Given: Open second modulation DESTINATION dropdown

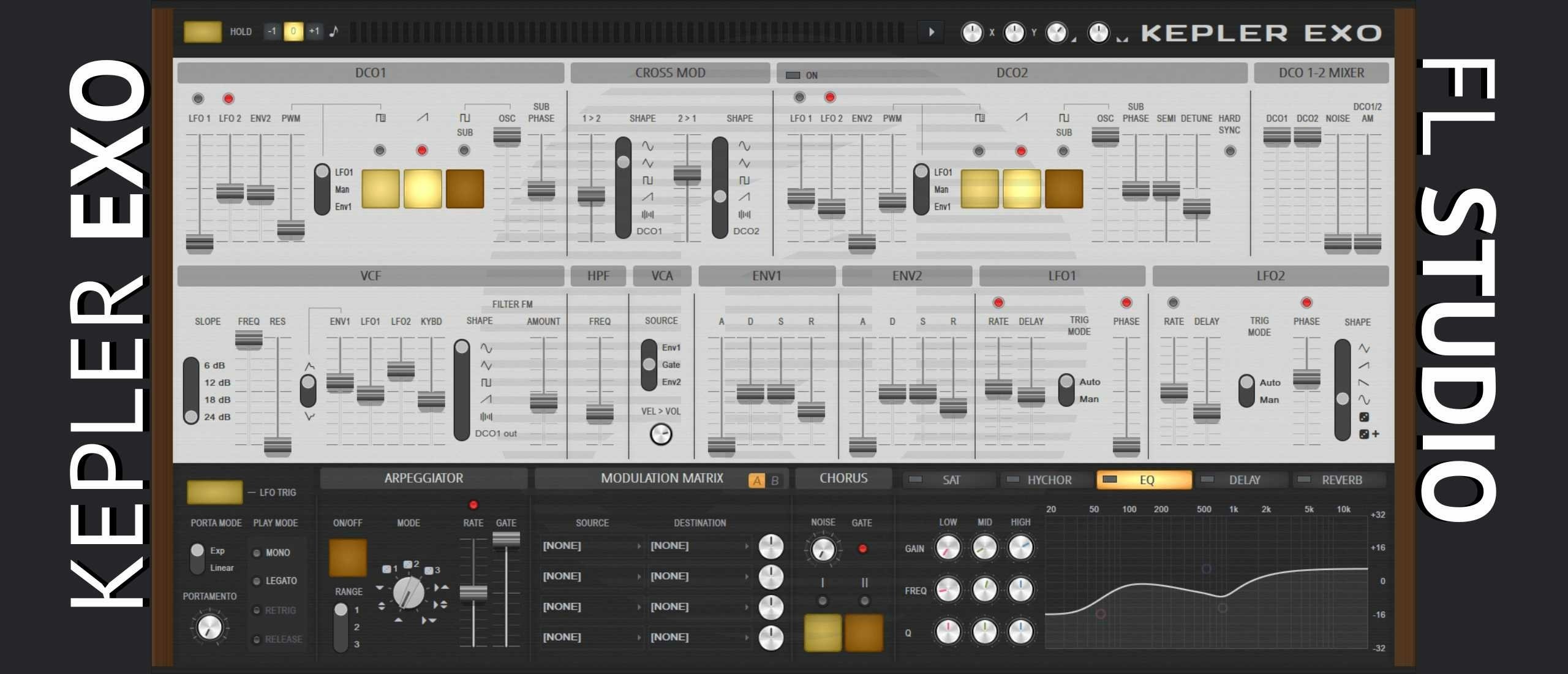Looking at the screenshot, I should click(x=699, y=577).
